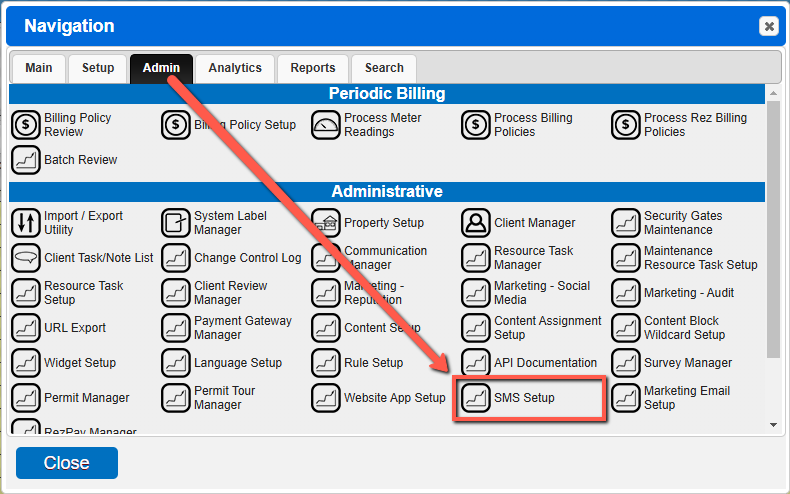Screen dimensions: 790x494
Task: Select the Admin tab
Action: coord(161,69)
